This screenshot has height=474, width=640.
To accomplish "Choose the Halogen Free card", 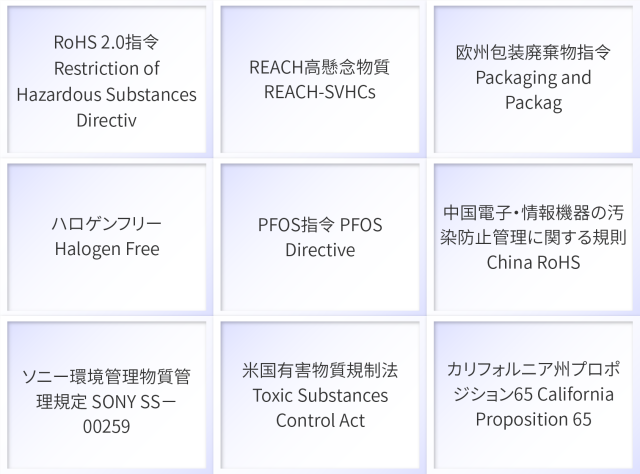I will point(107,236).
